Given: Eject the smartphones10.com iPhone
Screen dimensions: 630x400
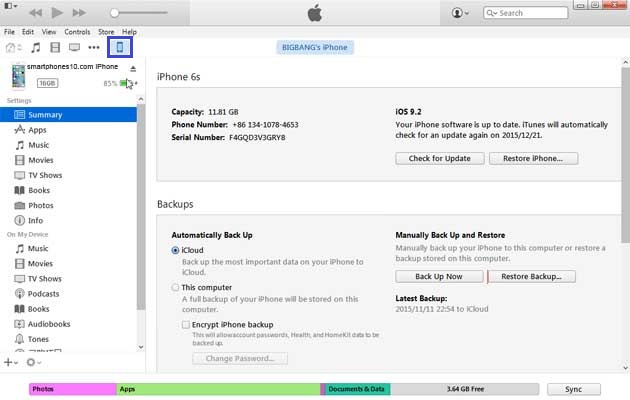Looking at the screenshot, I should (x=133, y=69).
